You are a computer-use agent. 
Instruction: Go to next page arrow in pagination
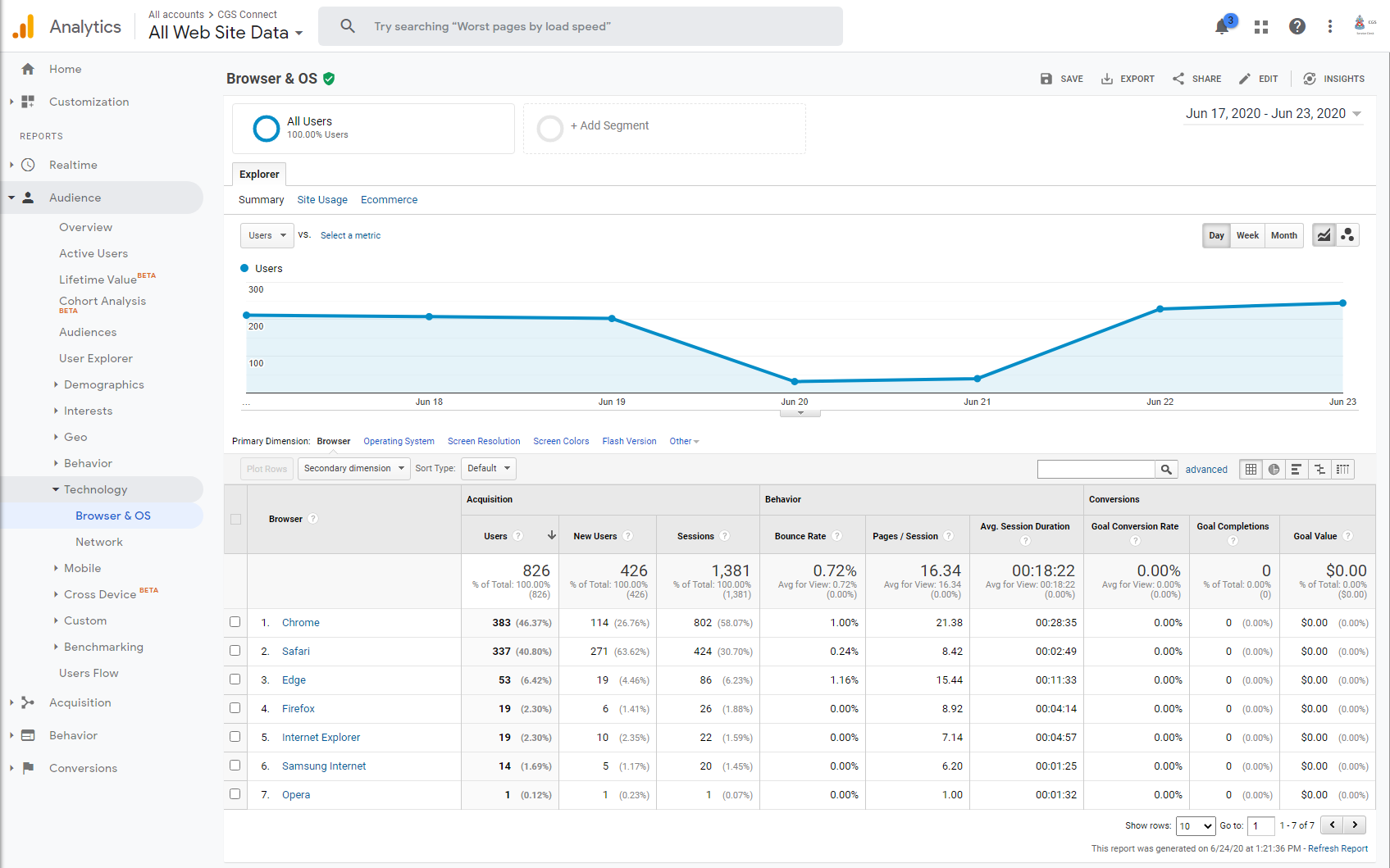tap(1355, 825)
